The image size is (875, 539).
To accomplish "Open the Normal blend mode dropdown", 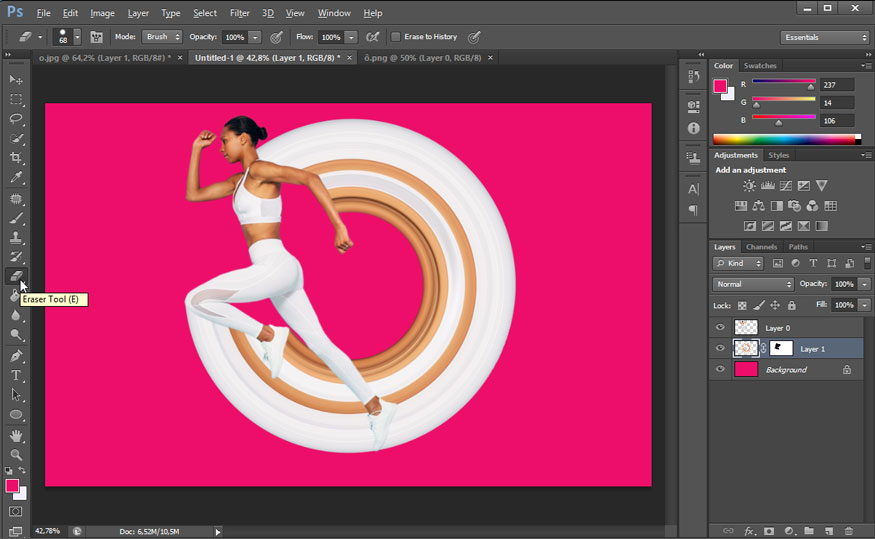I will pos(753,284).
